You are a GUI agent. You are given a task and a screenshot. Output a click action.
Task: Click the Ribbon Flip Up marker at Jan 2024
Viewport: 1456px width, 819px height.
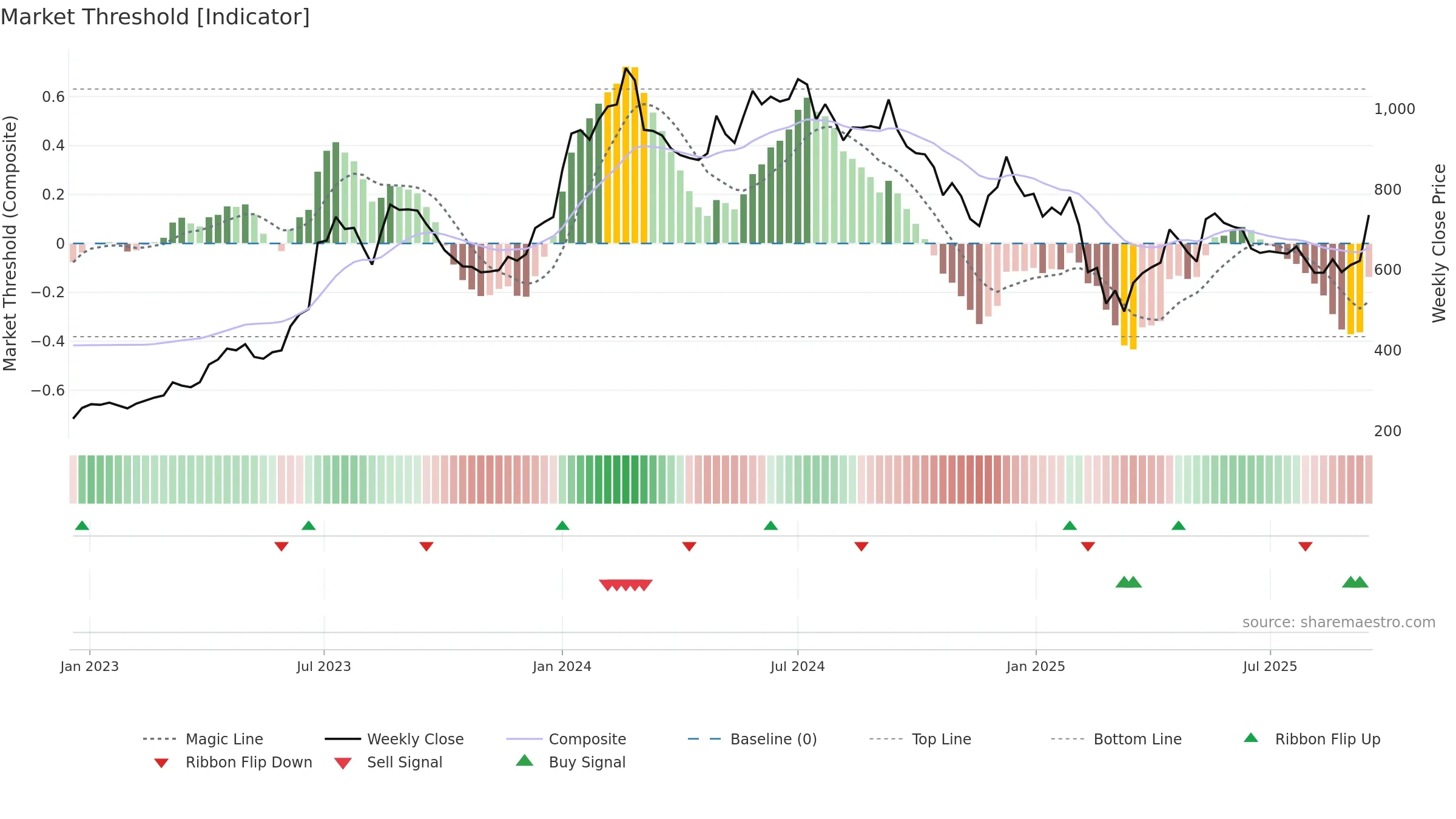click(562, 525)
